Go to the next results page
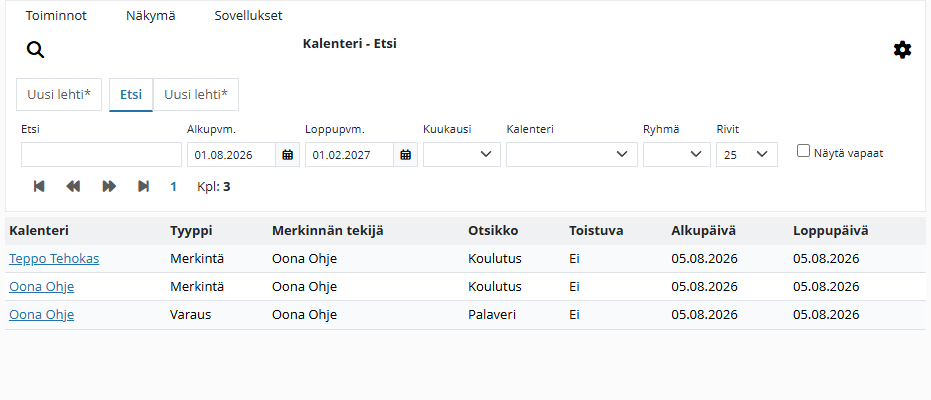 coord(109,187)
